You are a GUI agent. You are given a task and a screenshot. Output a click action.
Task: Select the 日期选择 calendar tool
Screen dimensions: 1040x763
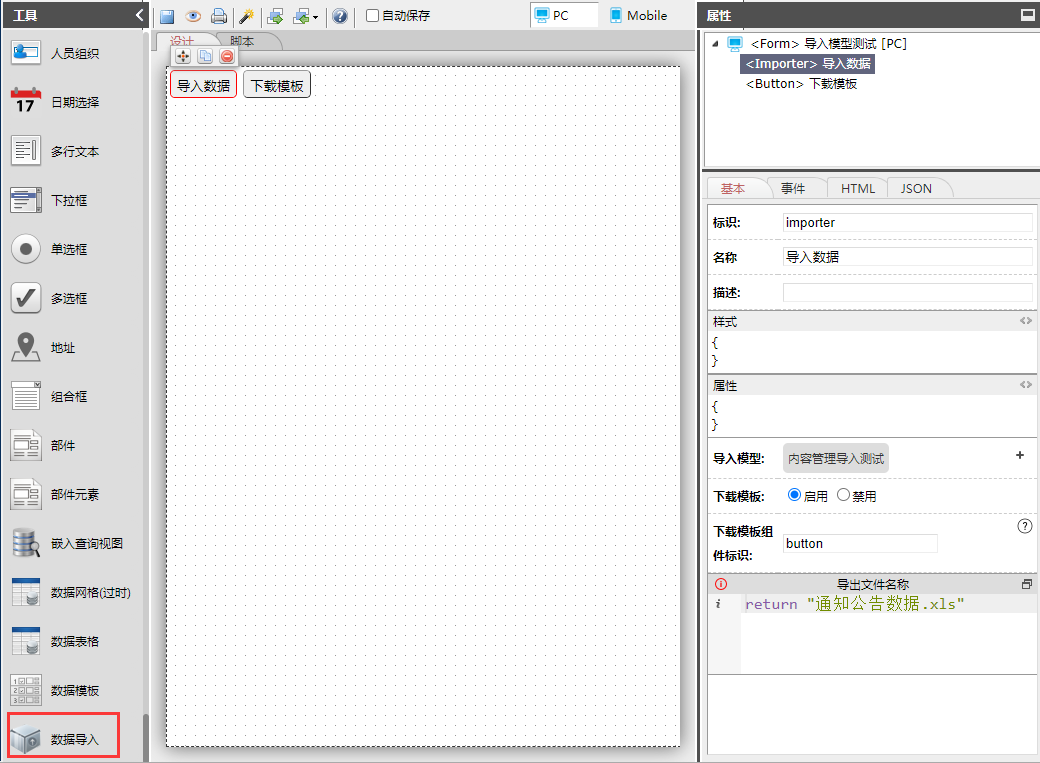pos(64,102)
